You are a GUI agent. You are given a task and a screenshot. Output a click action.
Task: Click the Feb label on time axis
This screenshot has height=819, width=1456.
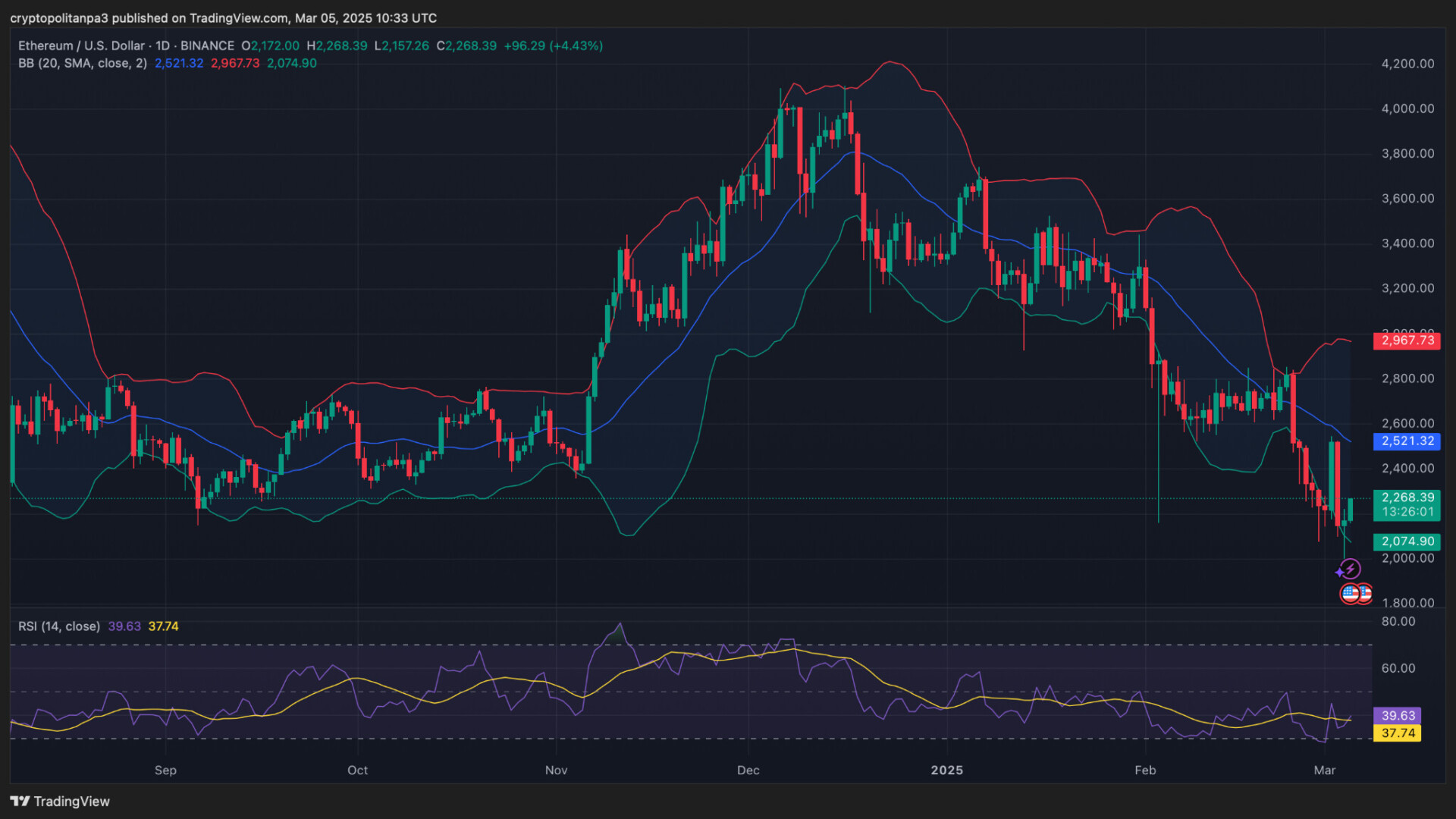[x=1144, y=770]
